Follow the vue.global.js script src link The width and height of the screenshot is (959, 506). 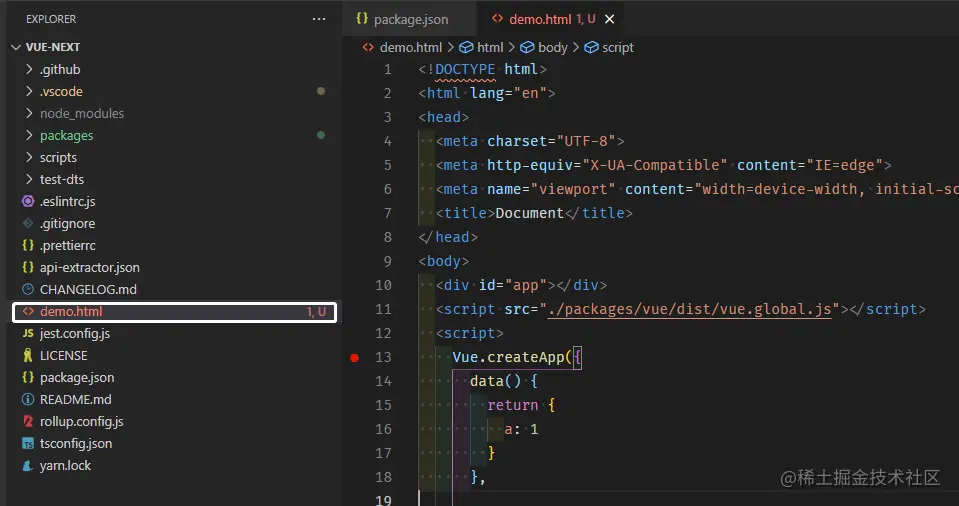click(x=689, y=309)
